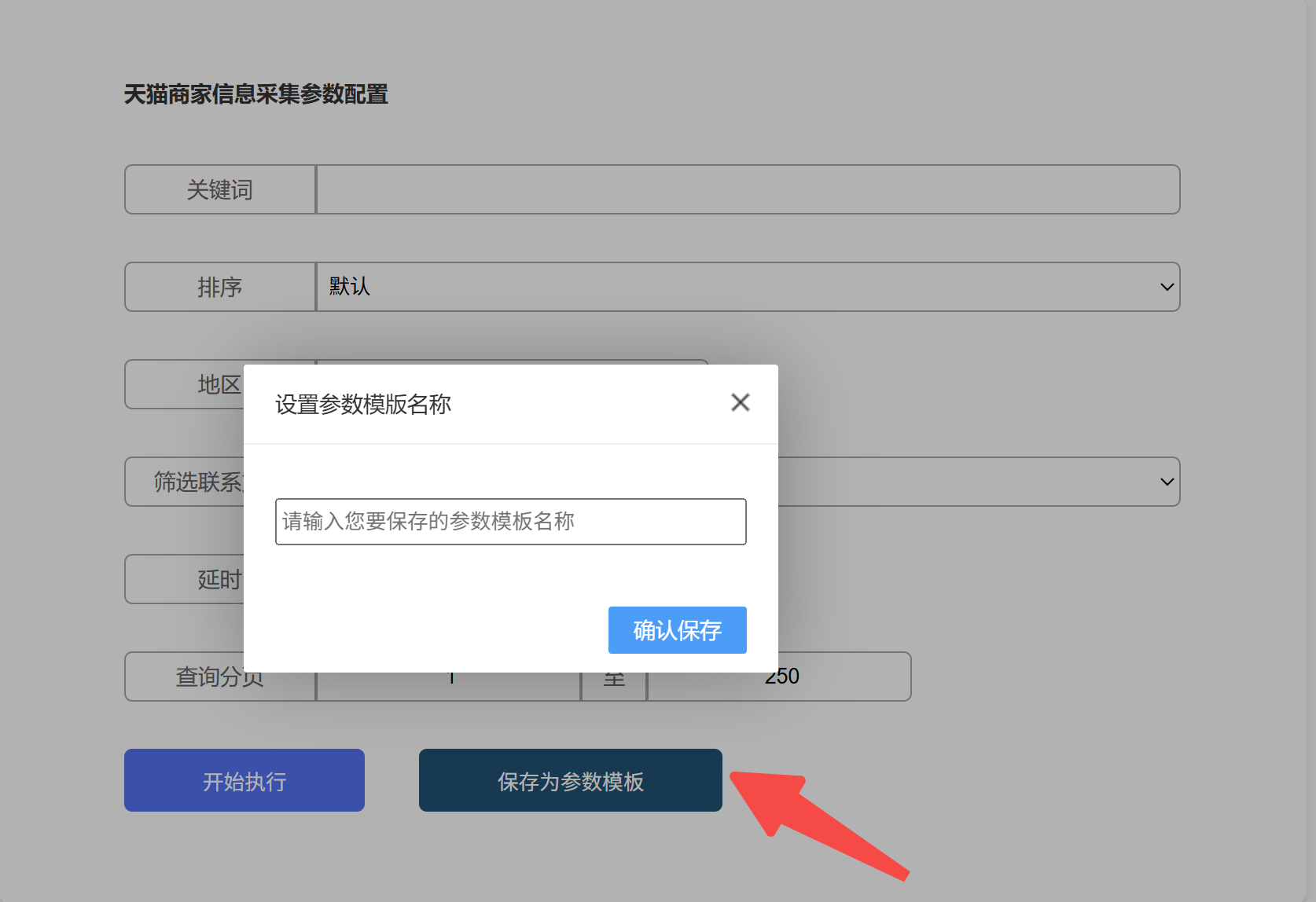Image resolution: width=1316 pixels, height=902 pixels.
Task: Click the 设置参数模版名称 dialog title
Action: 363,405
